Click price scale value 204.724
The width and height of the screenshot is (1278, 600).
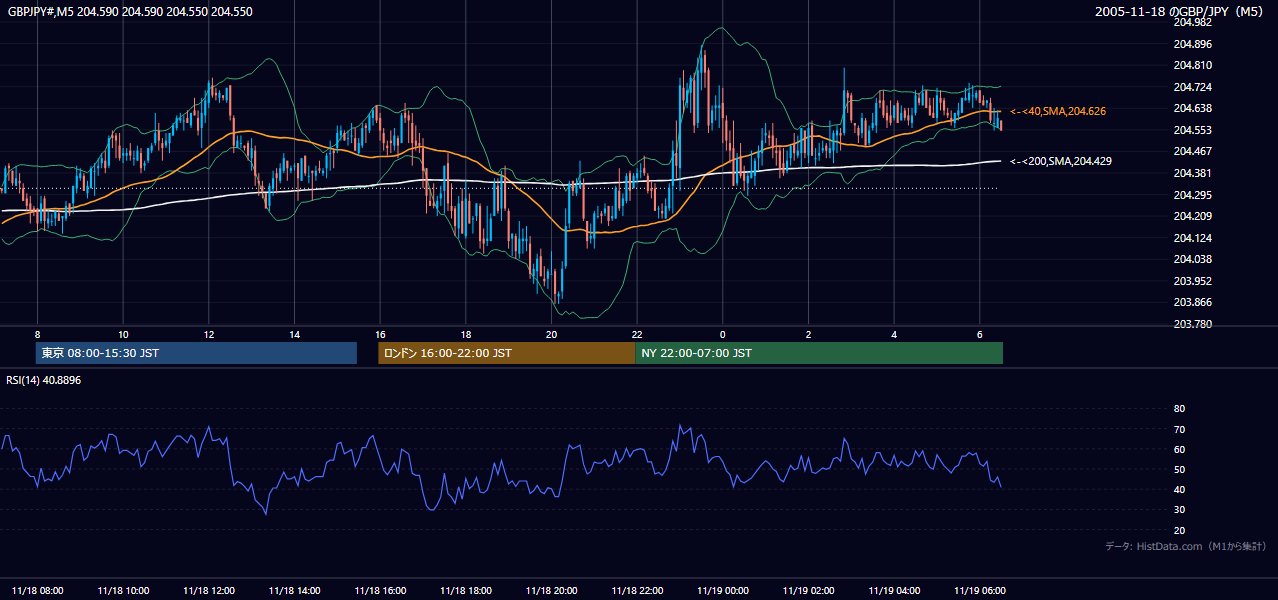1192,87
